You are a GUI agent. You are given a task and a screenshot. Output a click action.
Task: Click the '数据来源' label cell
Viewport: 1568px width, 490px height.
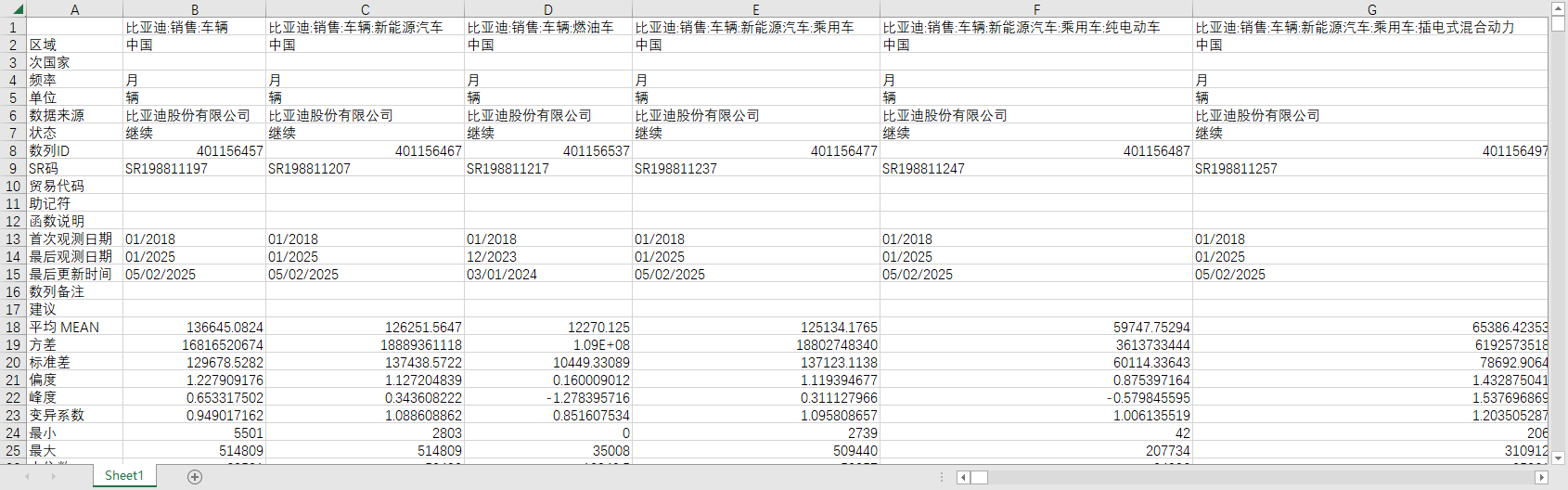[x=74, y=115]
